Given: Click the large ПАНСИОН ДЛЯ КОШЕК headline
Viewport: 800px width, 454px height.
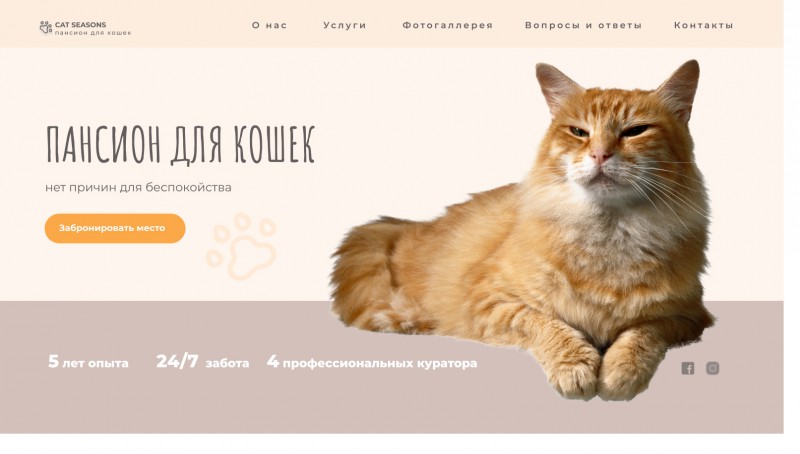Looking at the screenshot, I should 181,145.
